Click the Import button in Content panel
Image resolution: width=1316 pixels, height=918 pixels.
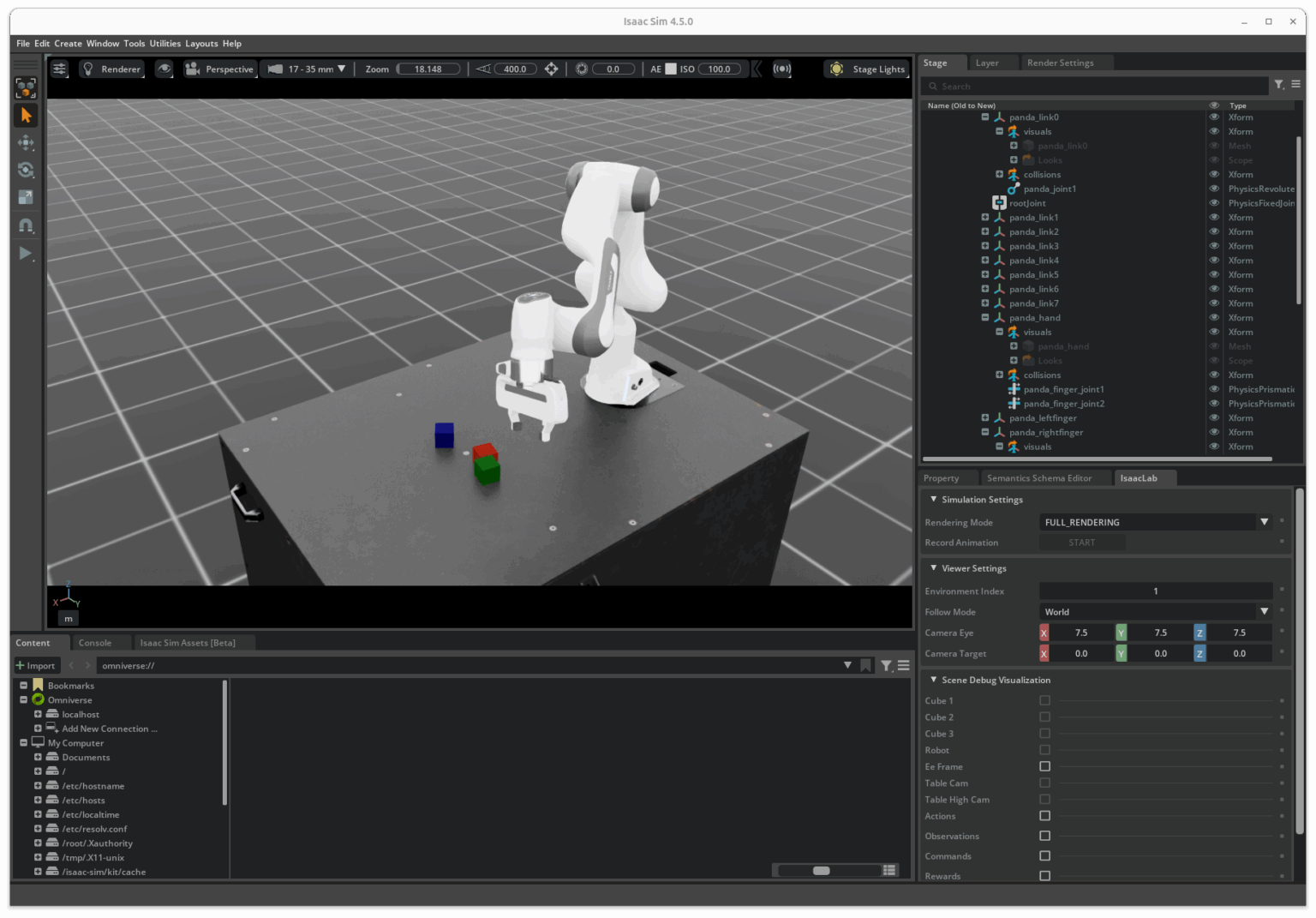(x=35, y=665)
